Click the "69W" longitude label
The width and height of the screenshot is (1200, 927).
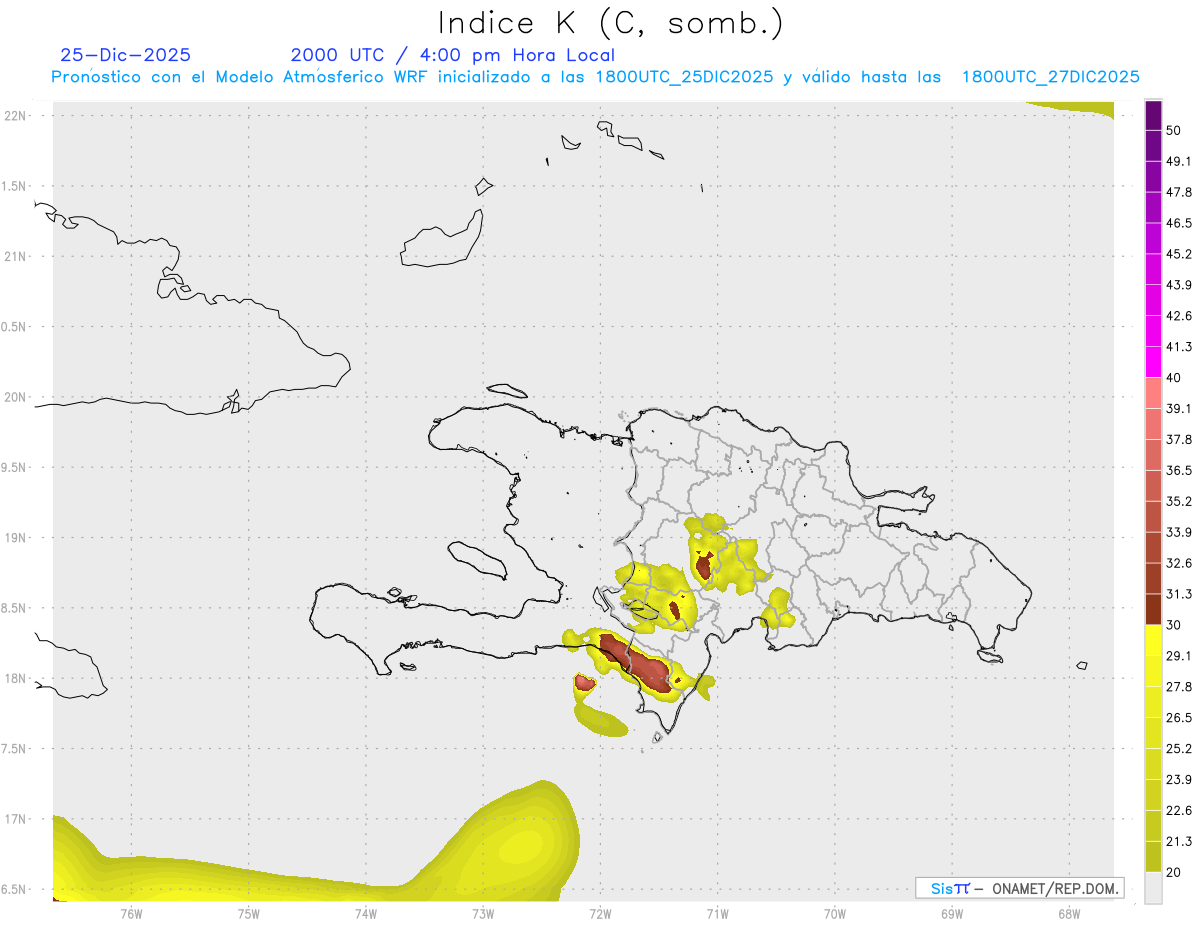point(951,914)
